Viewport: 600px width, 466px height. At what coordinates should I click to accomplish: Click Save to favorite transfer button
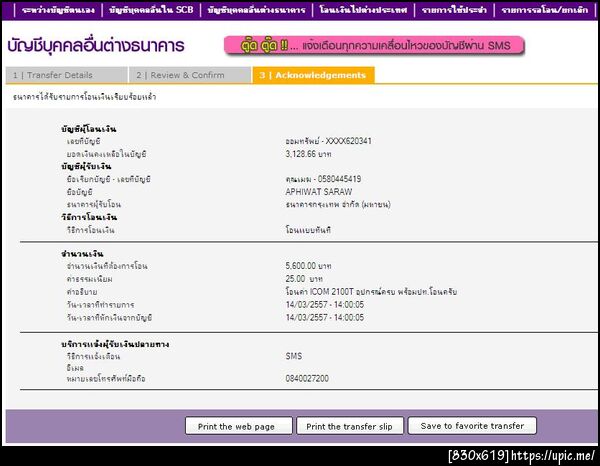pos(472,425)
